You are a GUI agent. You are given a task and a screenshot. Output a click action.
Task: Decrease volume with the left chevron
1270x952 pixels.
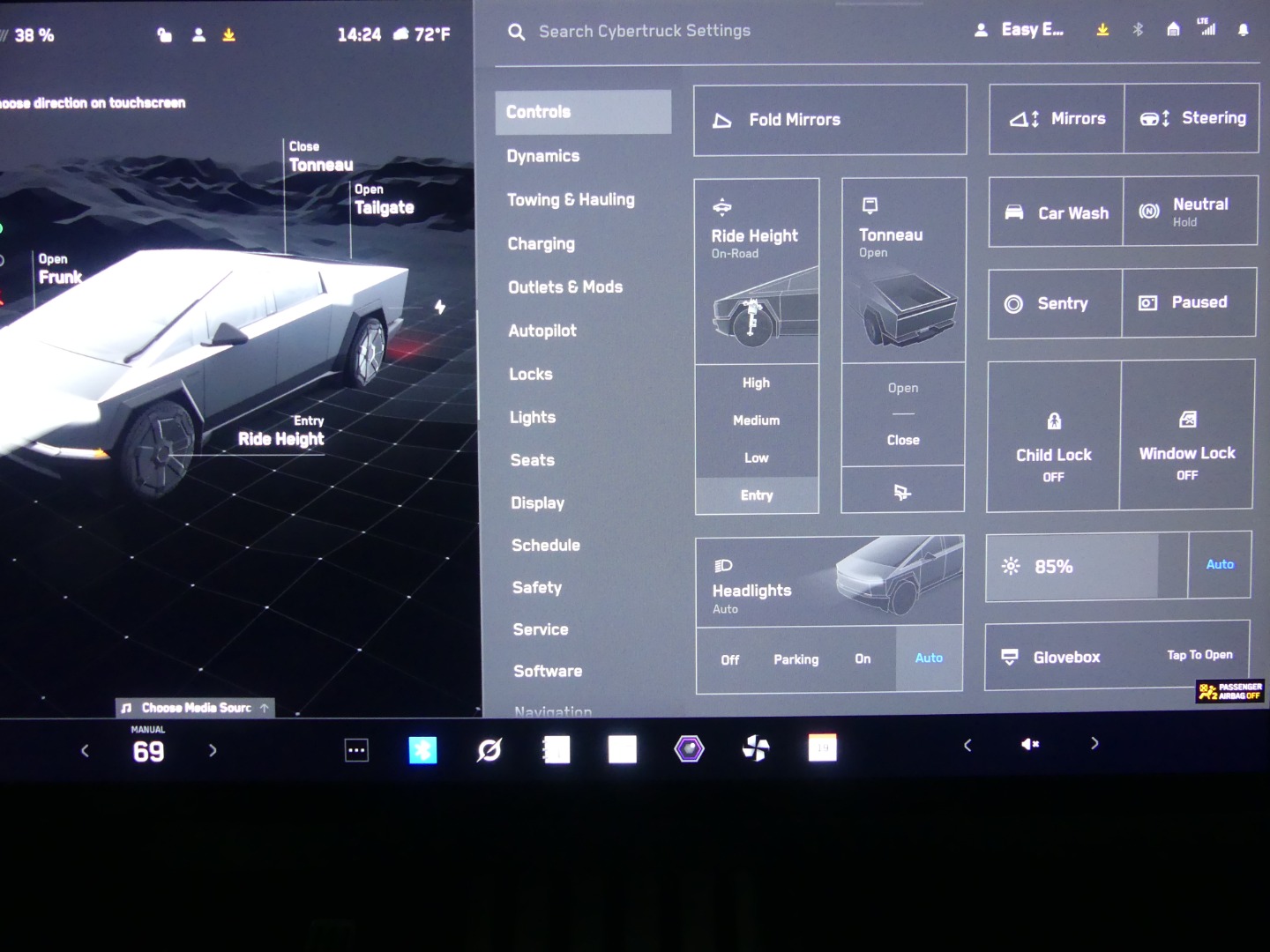967,745
